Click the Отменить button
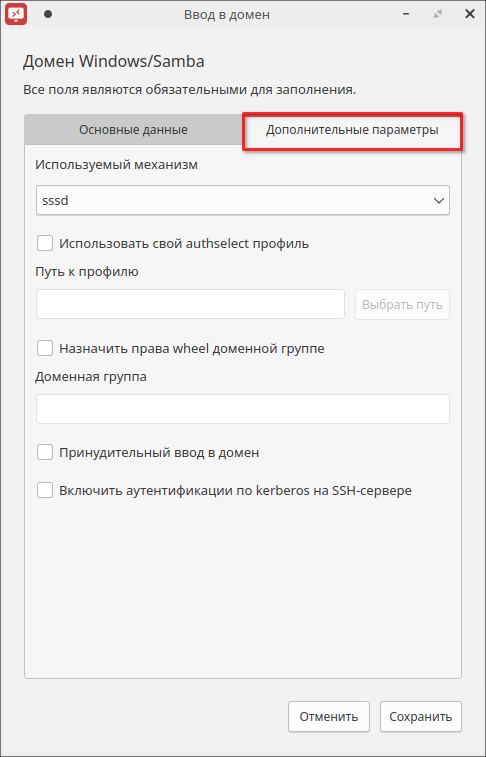The height and width of the screenshot is (757, 486). [329, 716]
